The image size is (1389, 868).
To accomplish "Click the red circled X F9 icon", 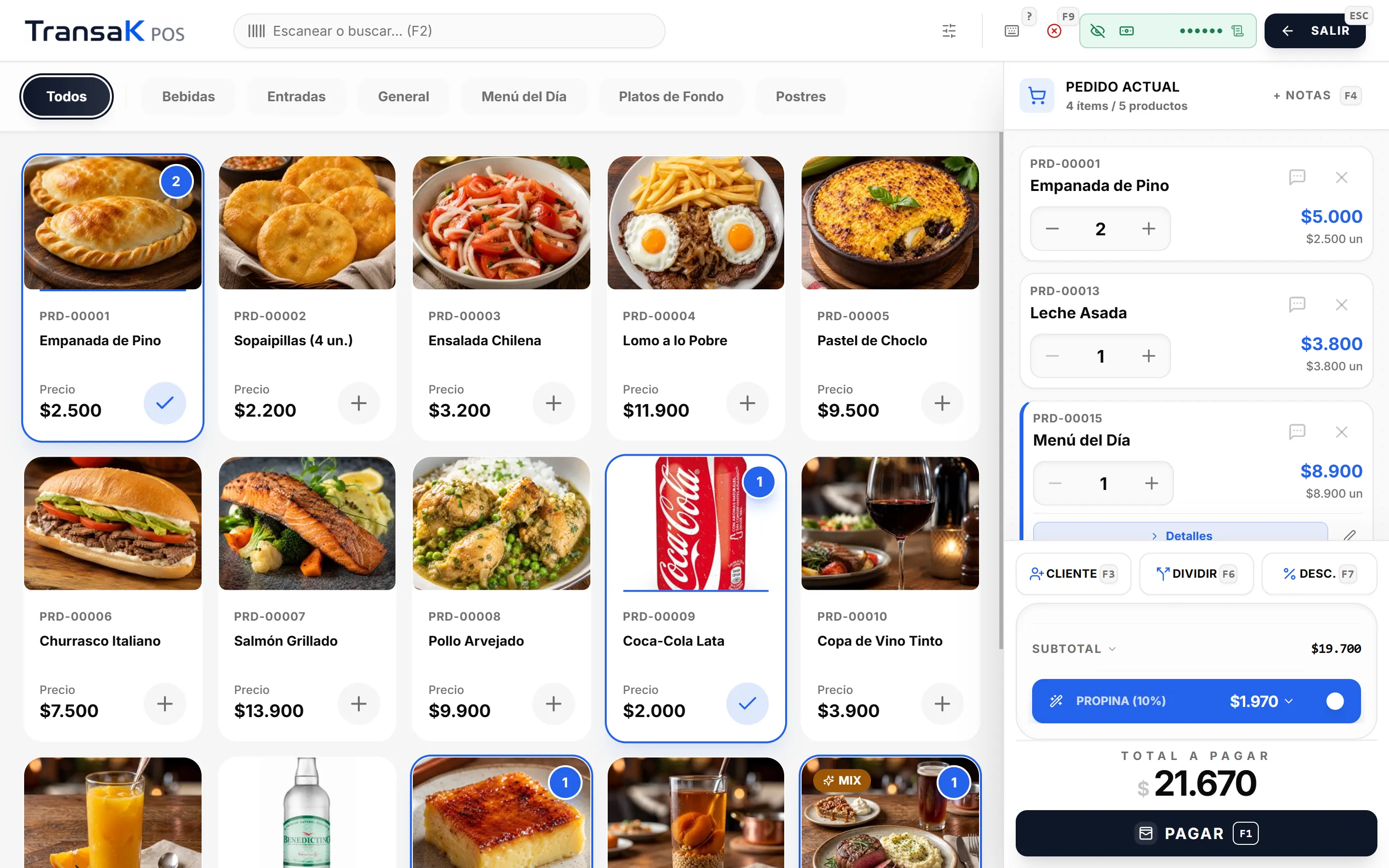I will [1054, 31].
